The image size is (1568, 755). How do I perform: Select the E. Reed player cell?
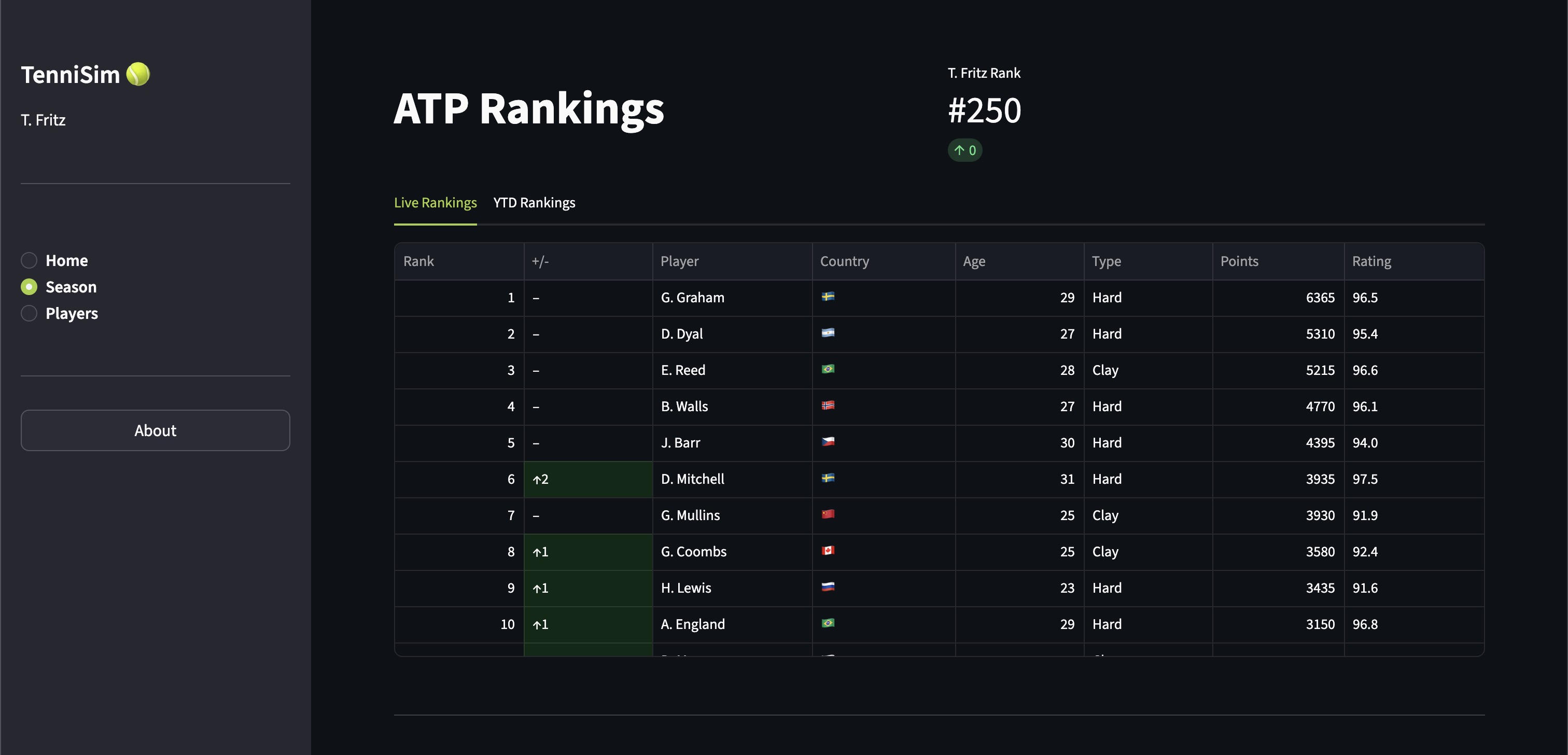[x=683, y=370]
